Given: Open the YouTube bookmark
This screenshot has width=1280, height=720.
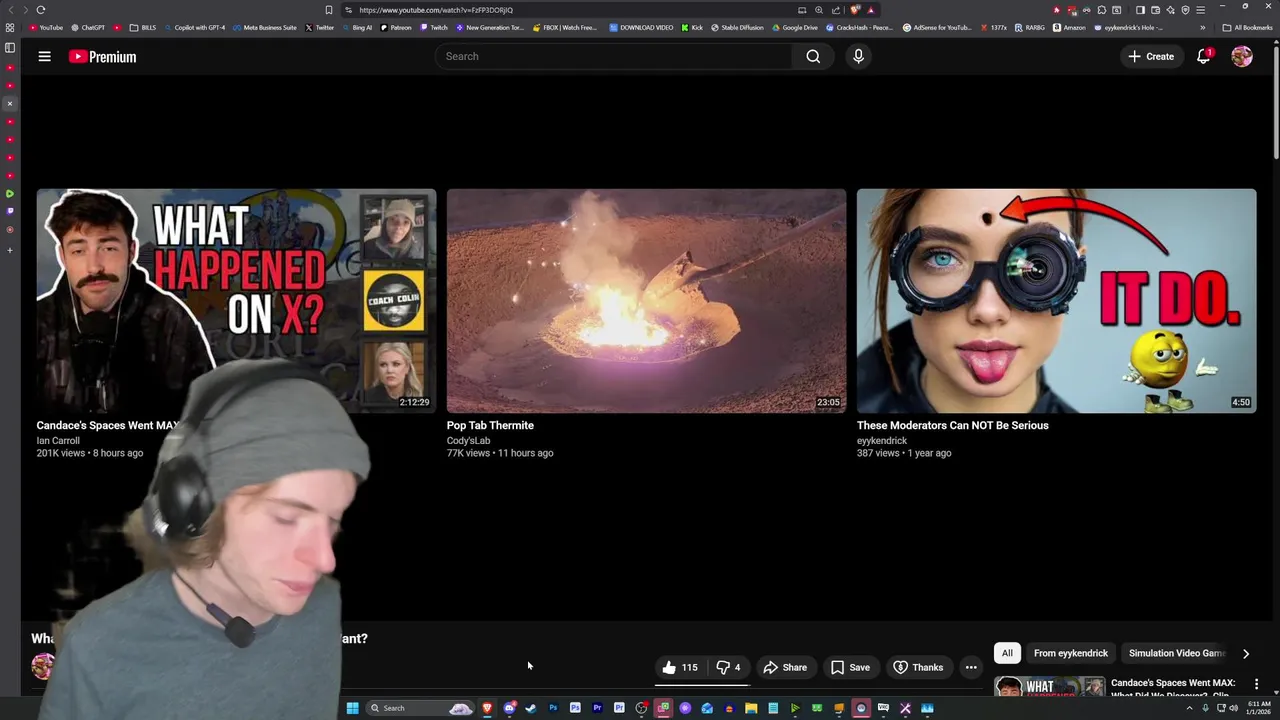Looking at the screenshot, I should (x=46, y=28).
